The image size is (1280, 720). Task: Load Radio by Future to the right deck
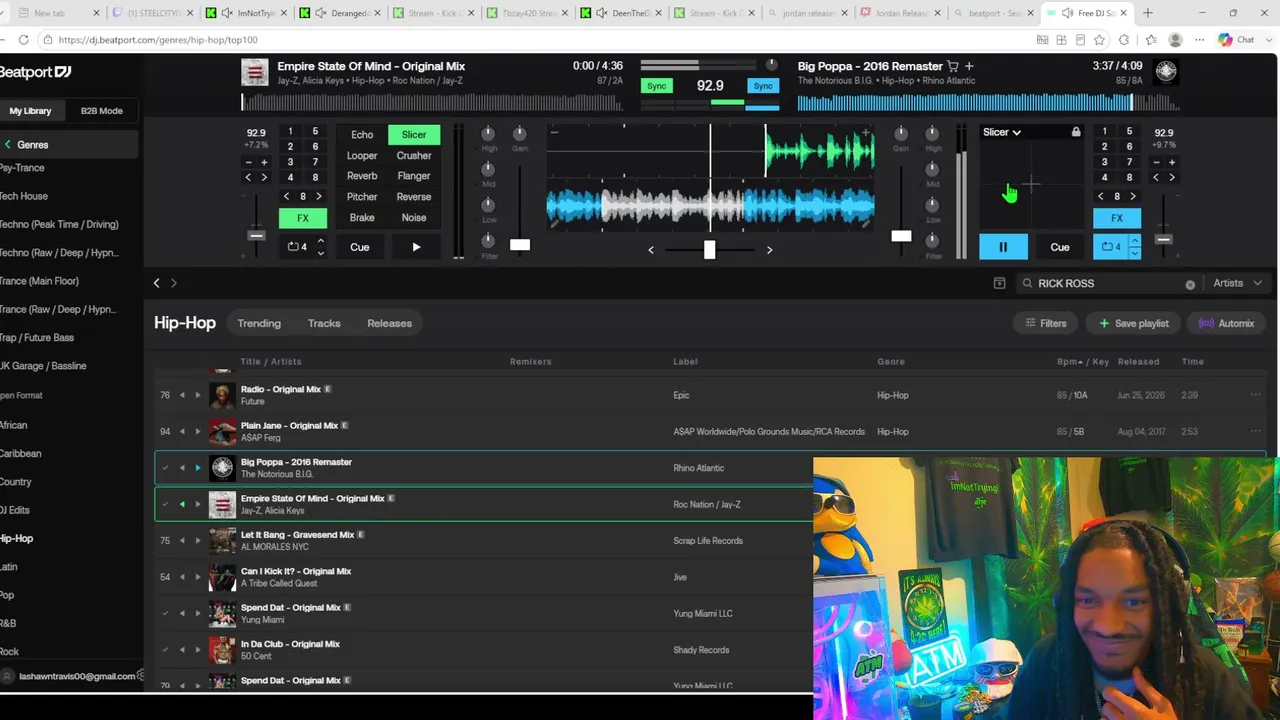[x=197, y=395]
